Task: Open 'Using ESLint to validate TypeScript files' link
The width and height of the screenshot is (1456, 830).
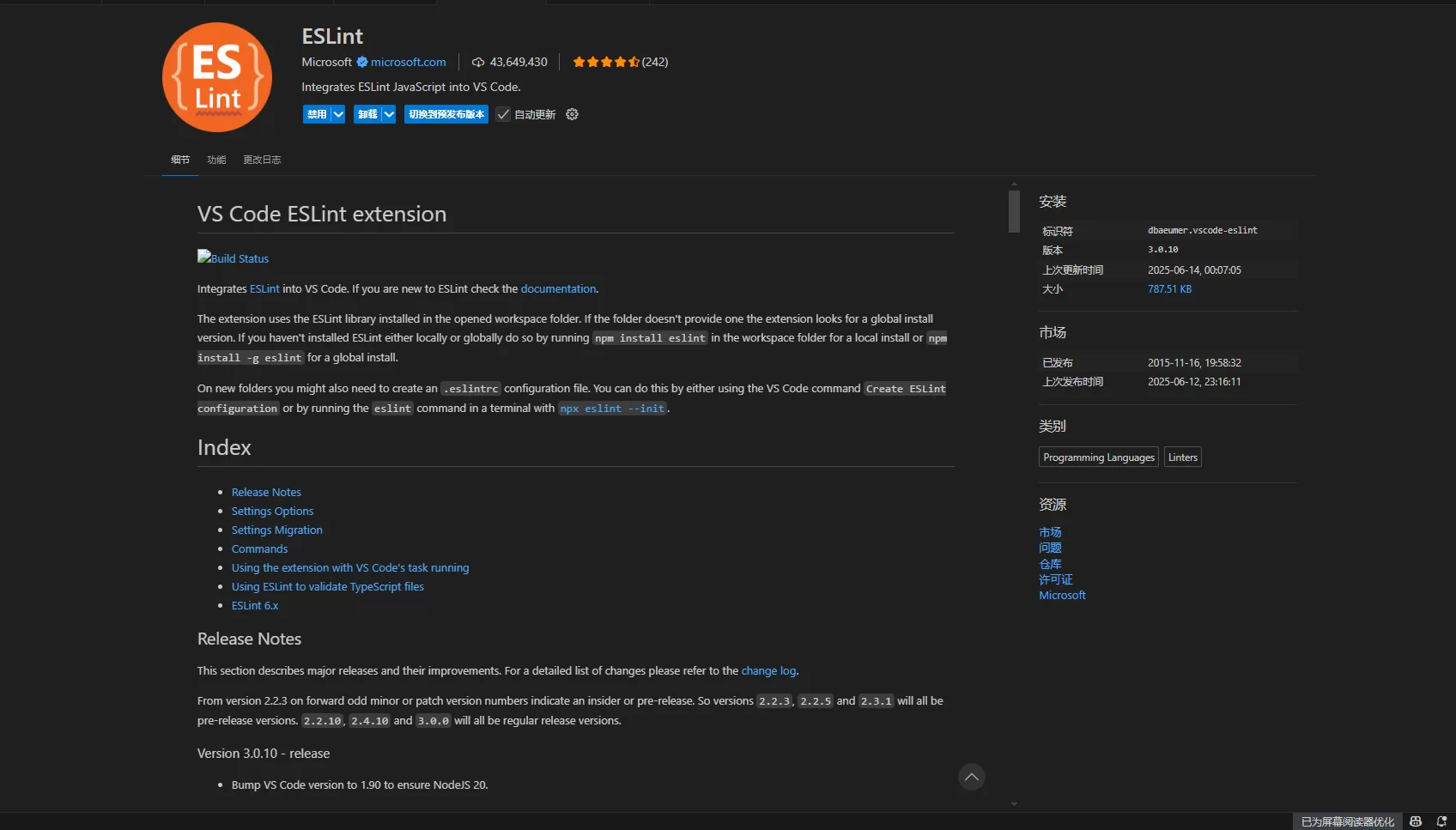Action: click(x=328, y=586)
